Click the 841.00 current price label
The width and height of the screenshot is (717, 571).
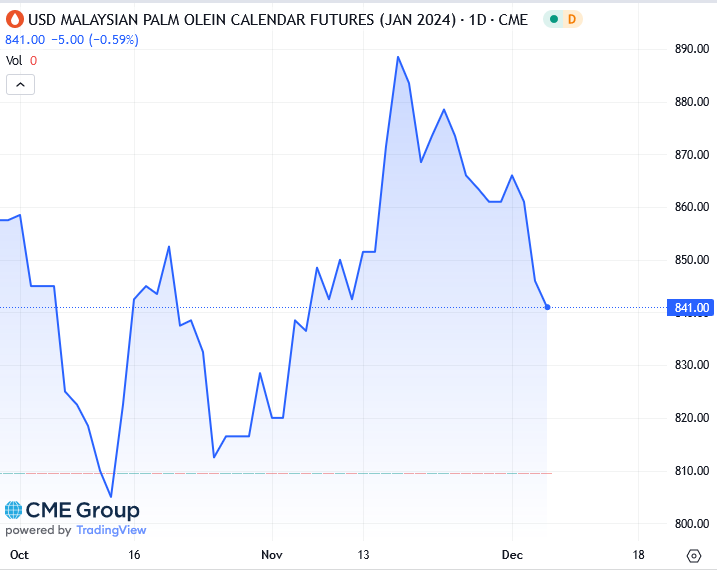(x=692, y=308)
